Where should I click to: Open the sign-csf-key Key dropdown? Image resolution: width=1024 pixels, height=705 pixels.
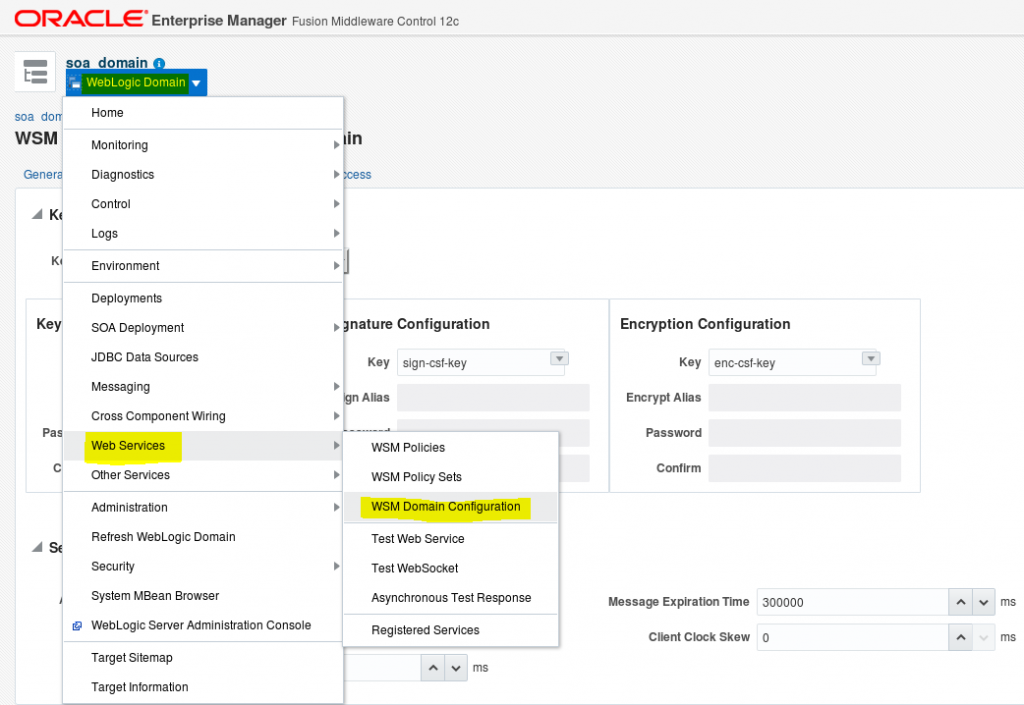tap(559, 358)
